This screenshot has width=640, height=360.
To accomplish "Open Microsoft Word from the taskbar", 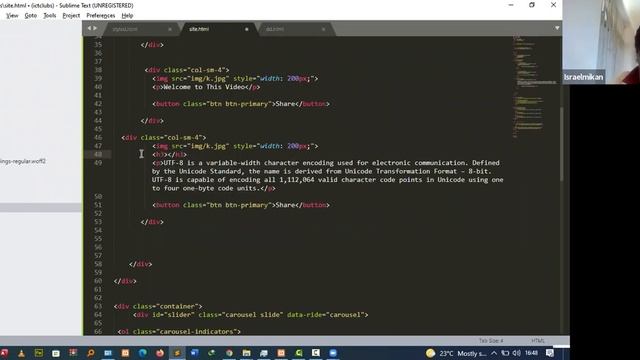I will [x=194, y=353].
